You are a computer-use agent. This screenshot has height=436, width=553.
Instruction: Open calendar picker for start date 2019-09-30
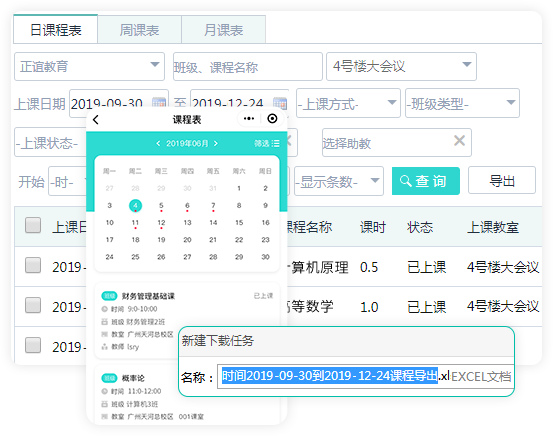tap(159, 103)
